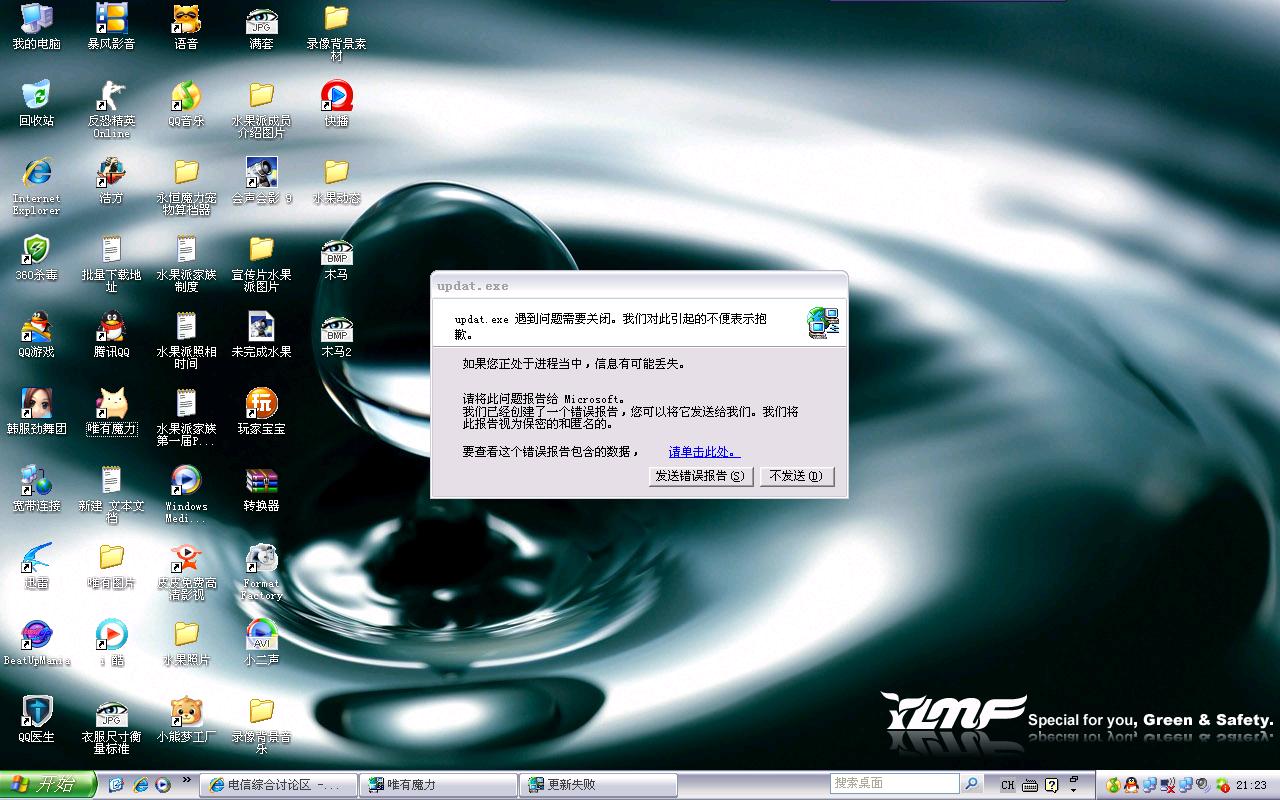Open 韩服劲舞团 game icon
The image size is (1280, 800).
tap(36, 411)
